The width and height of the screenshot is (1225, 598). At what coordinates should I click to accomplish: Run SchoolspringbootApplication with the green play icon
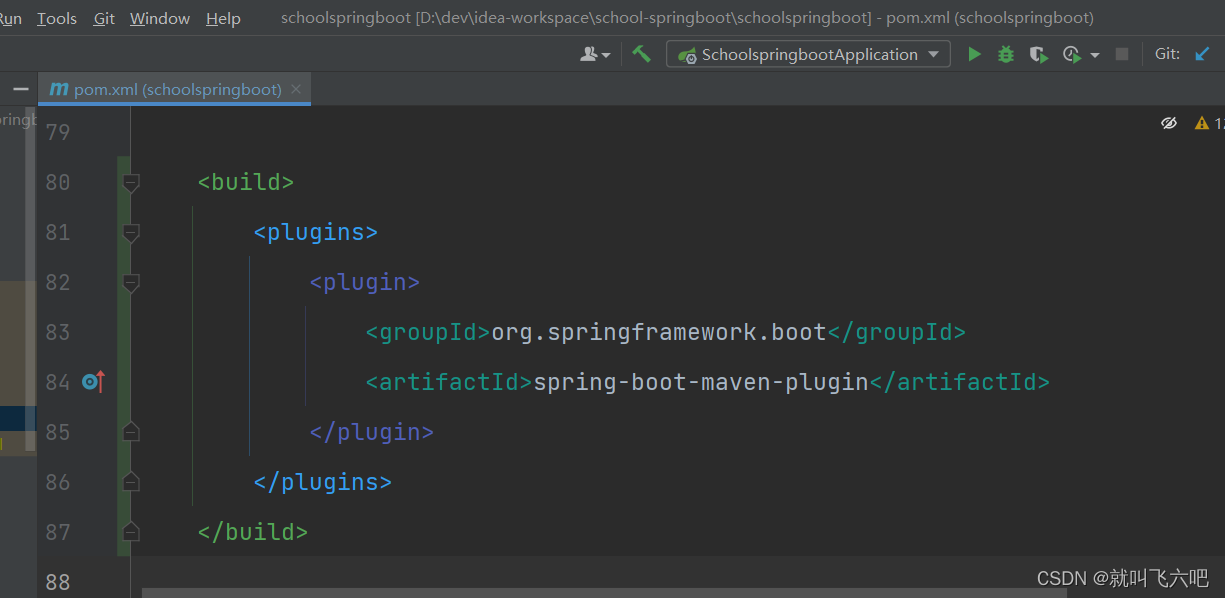[974, 54]
